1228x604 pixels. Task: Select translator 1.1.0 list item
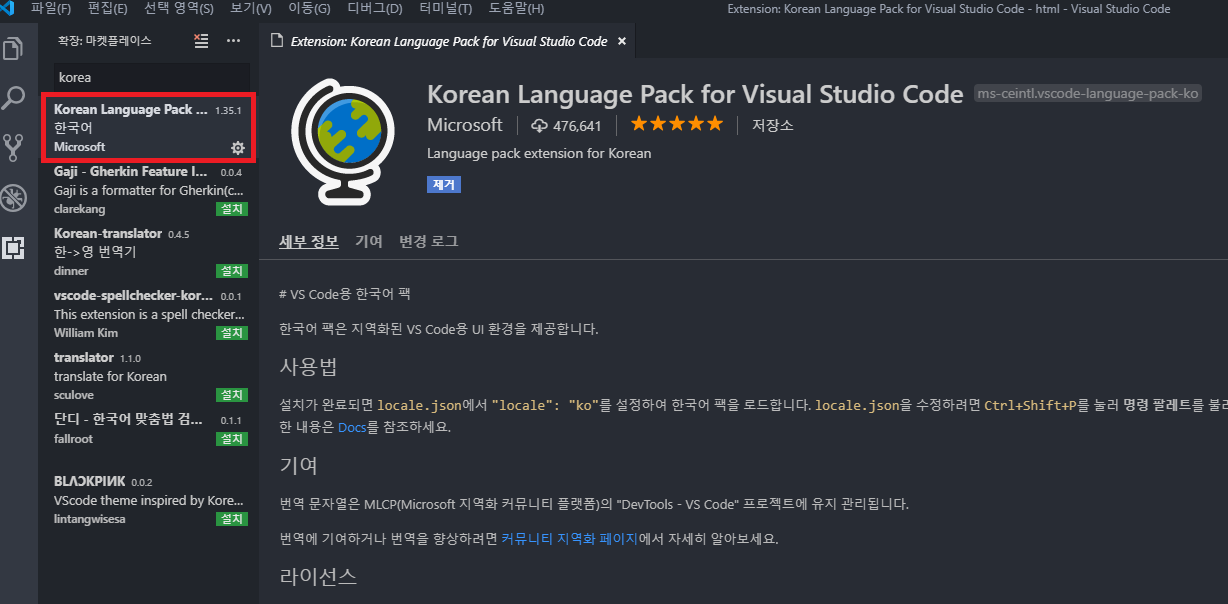(148, 376)
